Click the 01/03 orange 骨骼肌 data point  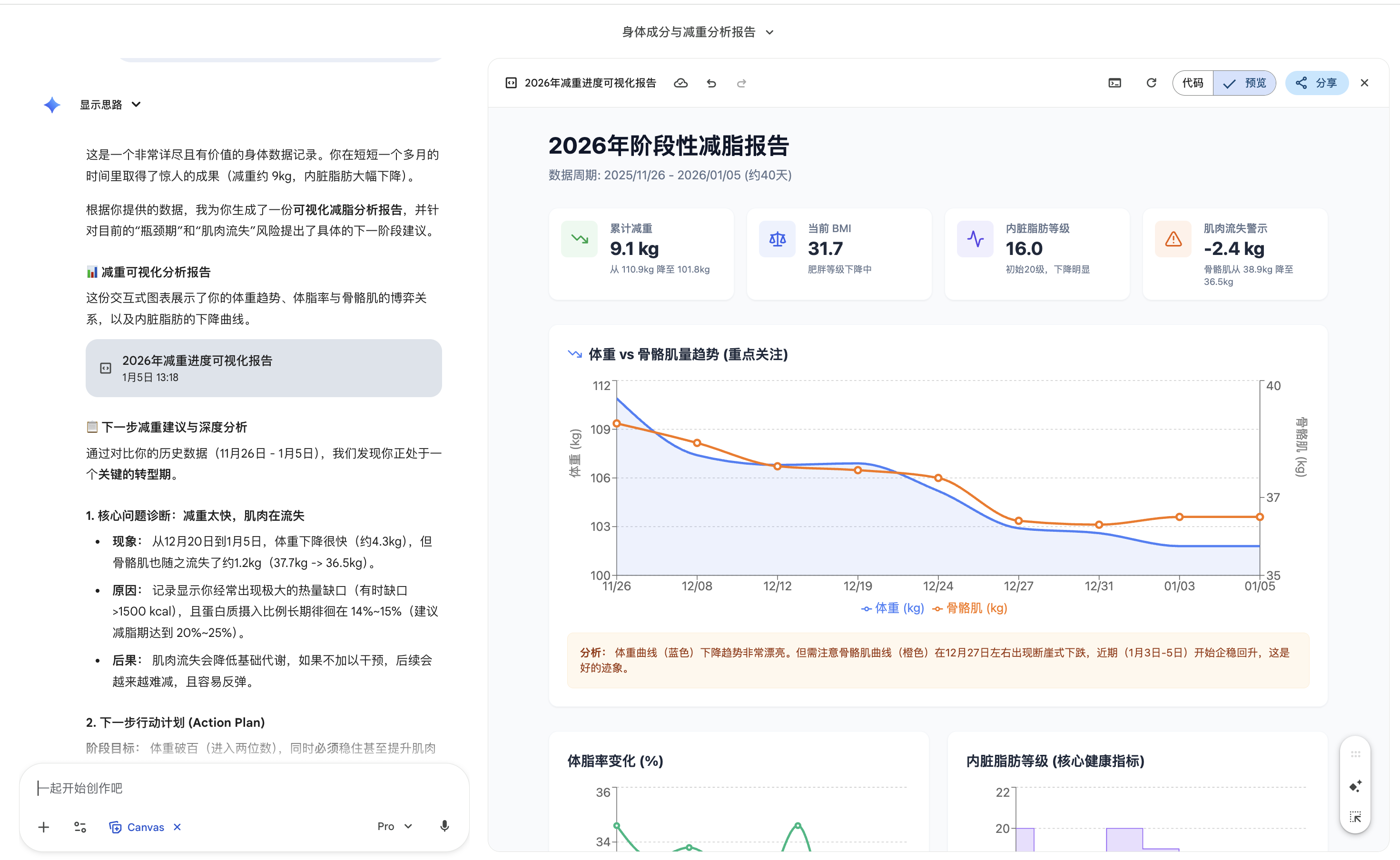(1179, 517)
